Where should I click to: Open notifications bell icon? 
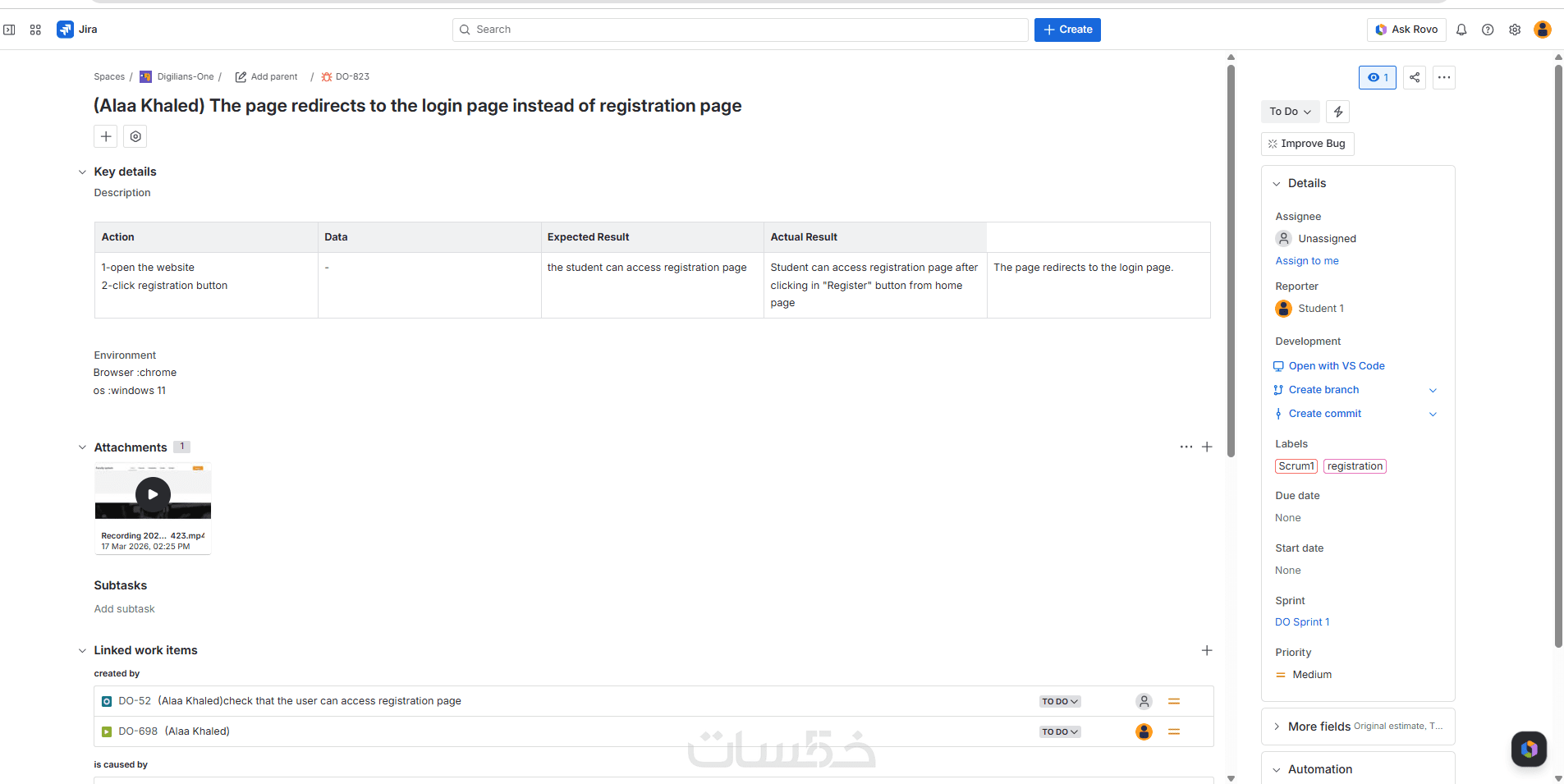(x=1461, y=30)
